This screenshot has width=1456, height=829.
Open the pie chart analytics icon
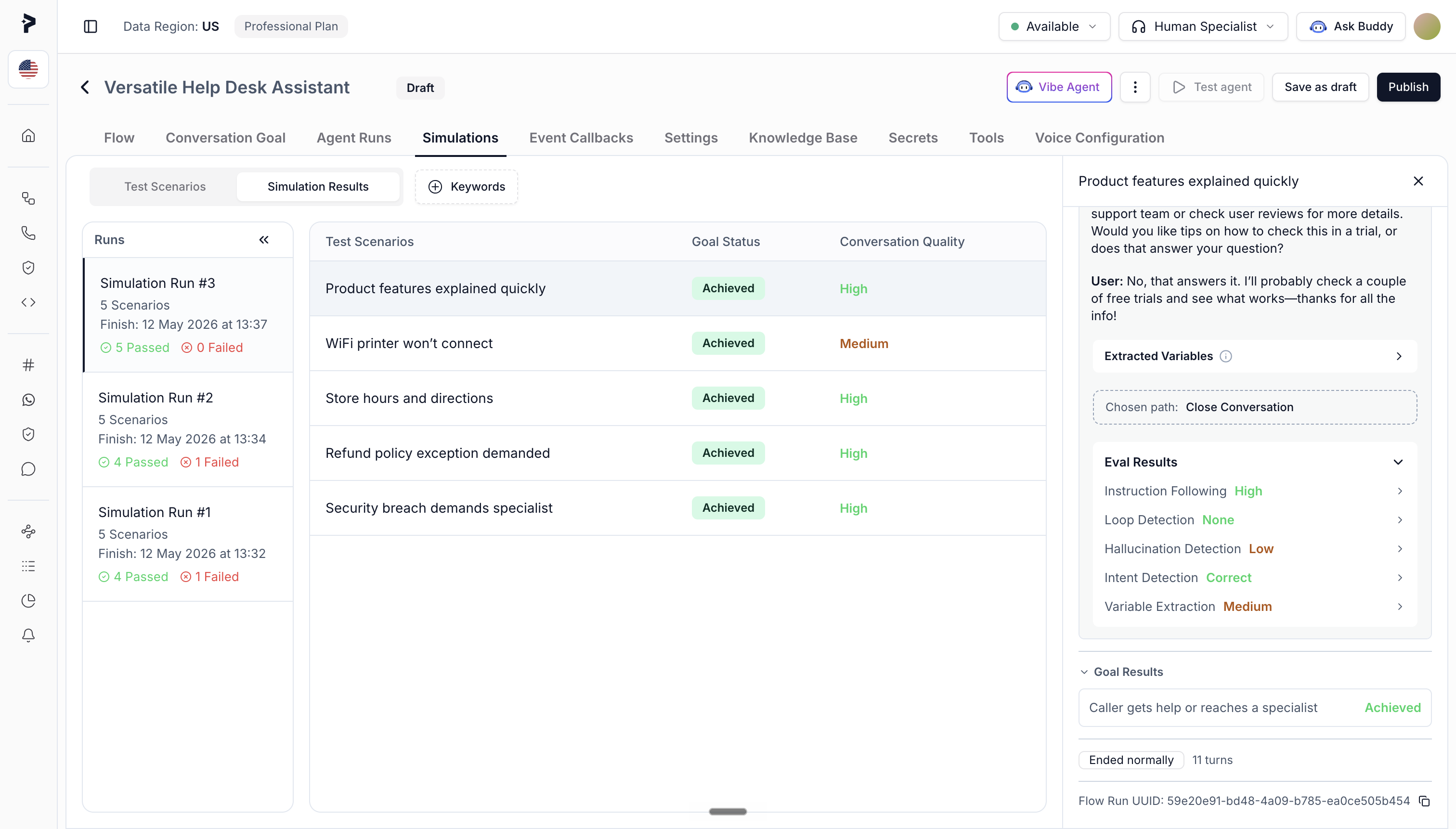(28, 601)
